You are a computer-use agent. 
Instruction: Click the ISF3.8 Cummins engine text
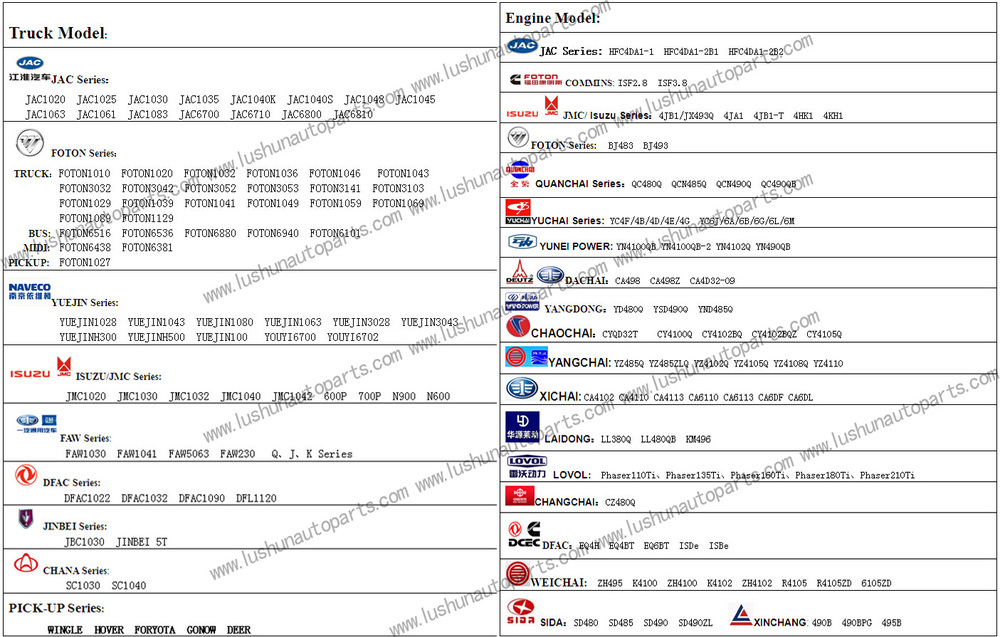point(673,83)
